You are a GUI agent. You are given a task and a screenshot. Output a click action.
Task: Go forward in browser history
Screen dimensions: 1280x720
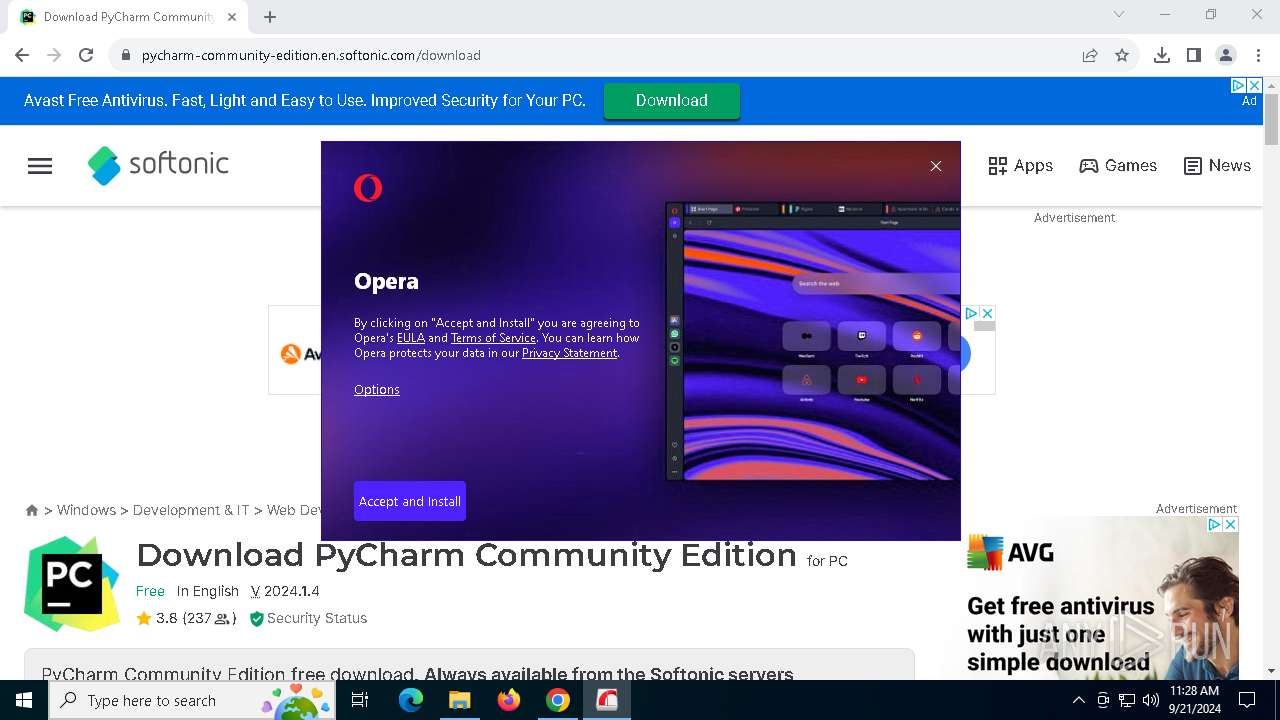point(54,55)
